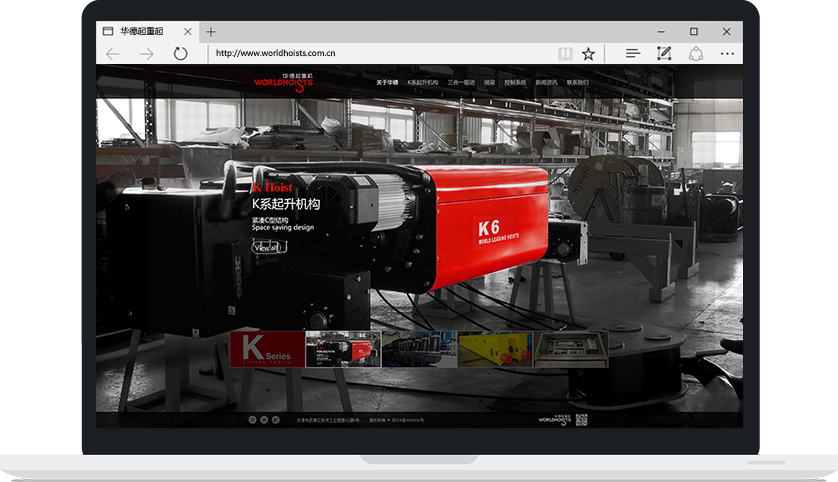Refresh the current page

coord(180,54)
